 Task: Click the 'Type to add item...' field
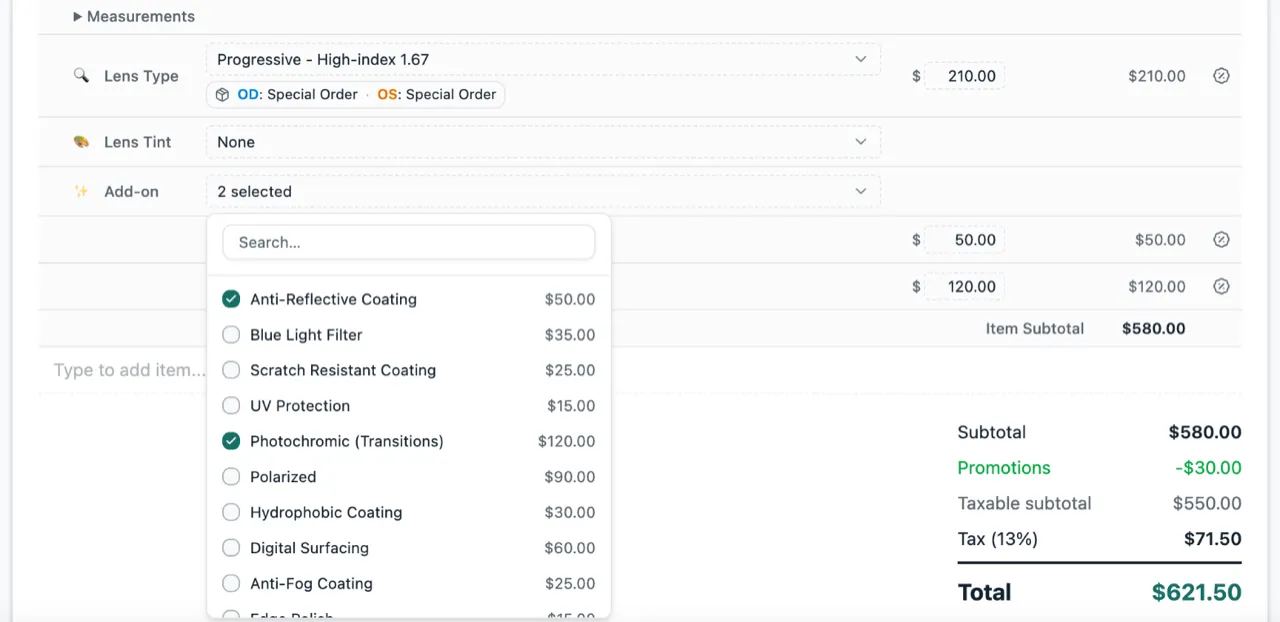click(x=130, y=370)
